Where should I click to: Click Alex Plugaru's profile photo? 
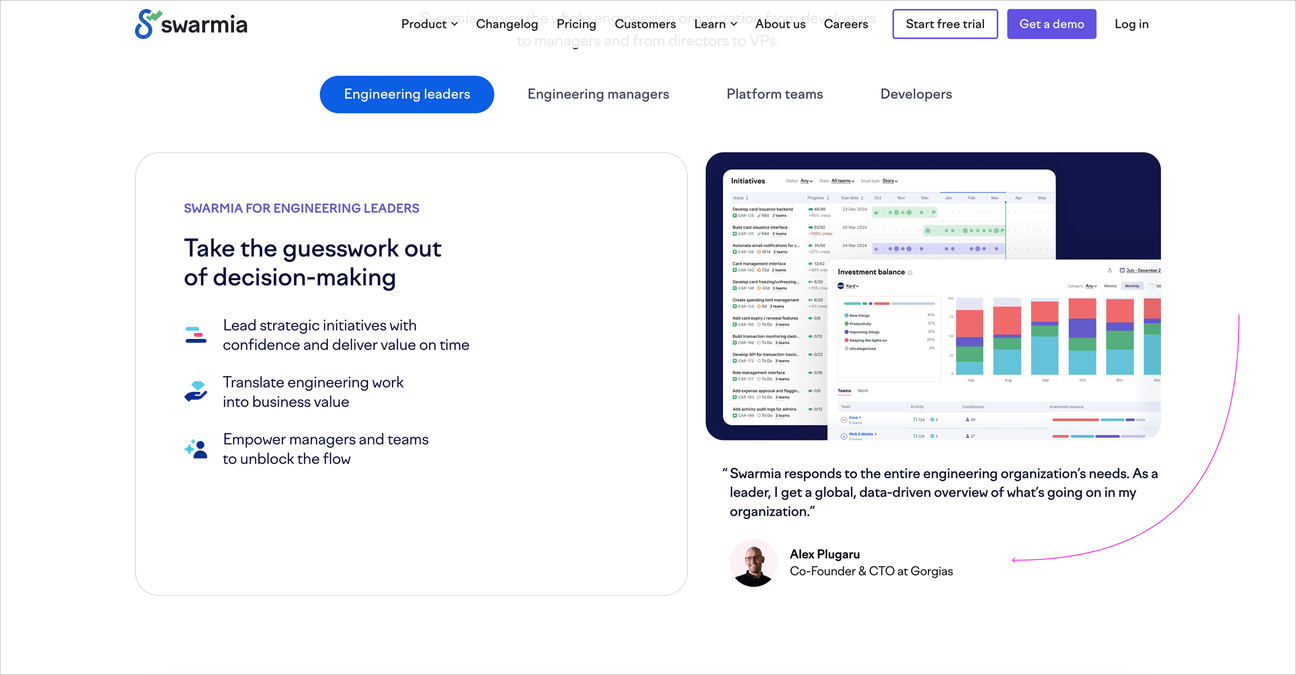[753, 564]
